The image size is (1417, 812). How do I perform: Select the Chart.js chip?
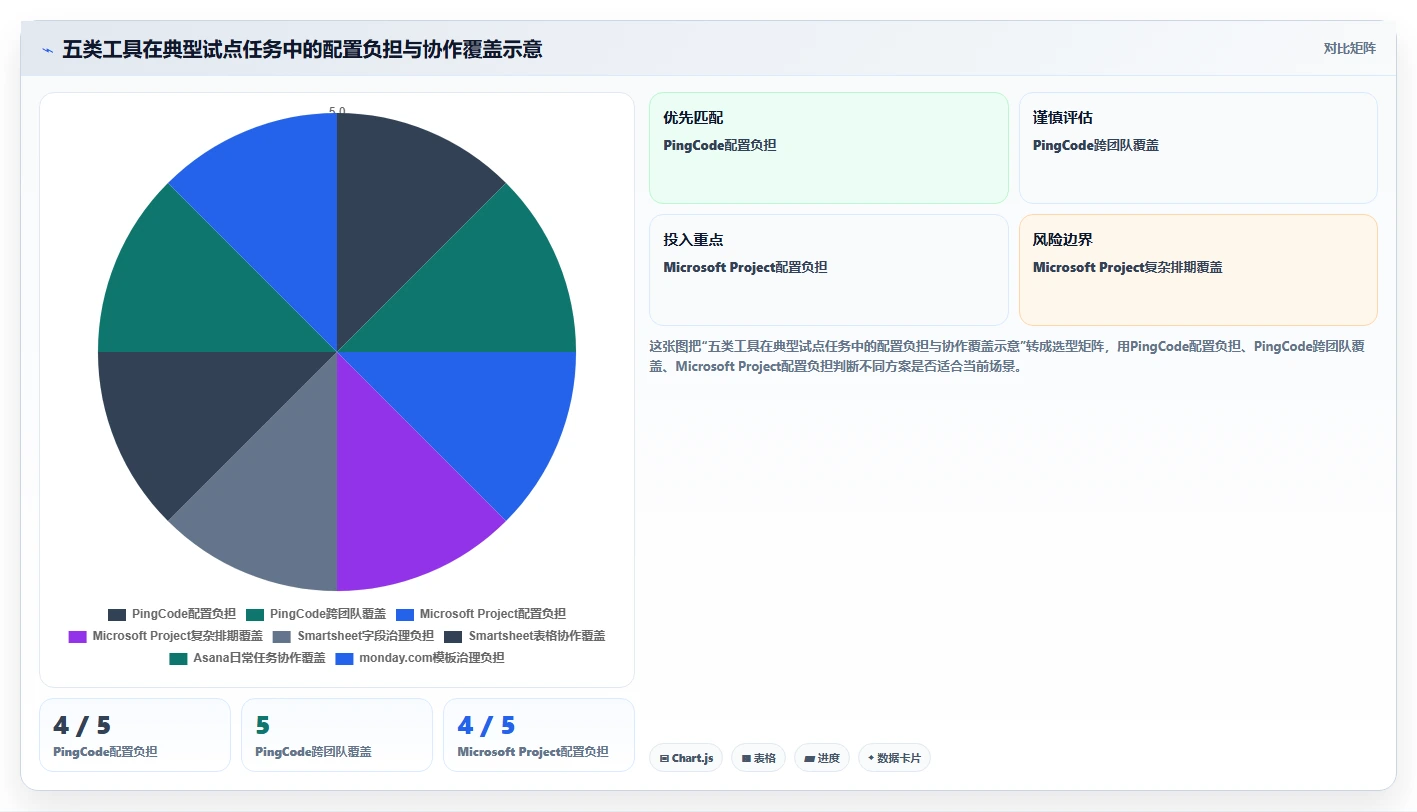click(x=686, y=758)
